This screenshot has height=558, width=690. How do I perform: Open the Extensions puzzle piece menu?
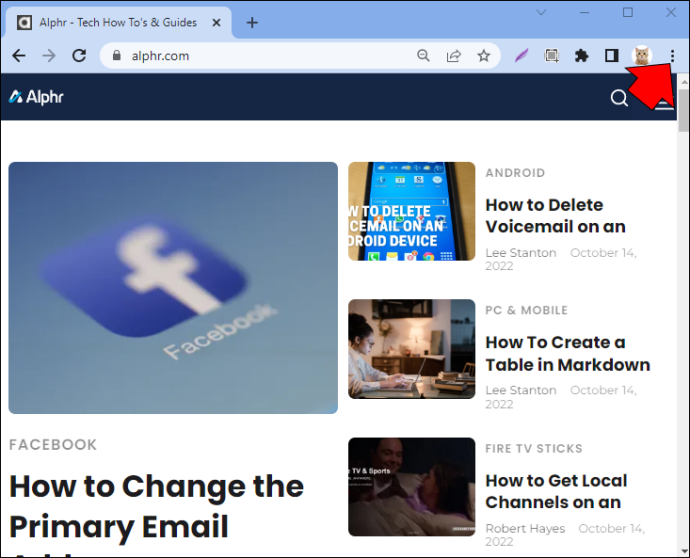click(x=582, y=55)
